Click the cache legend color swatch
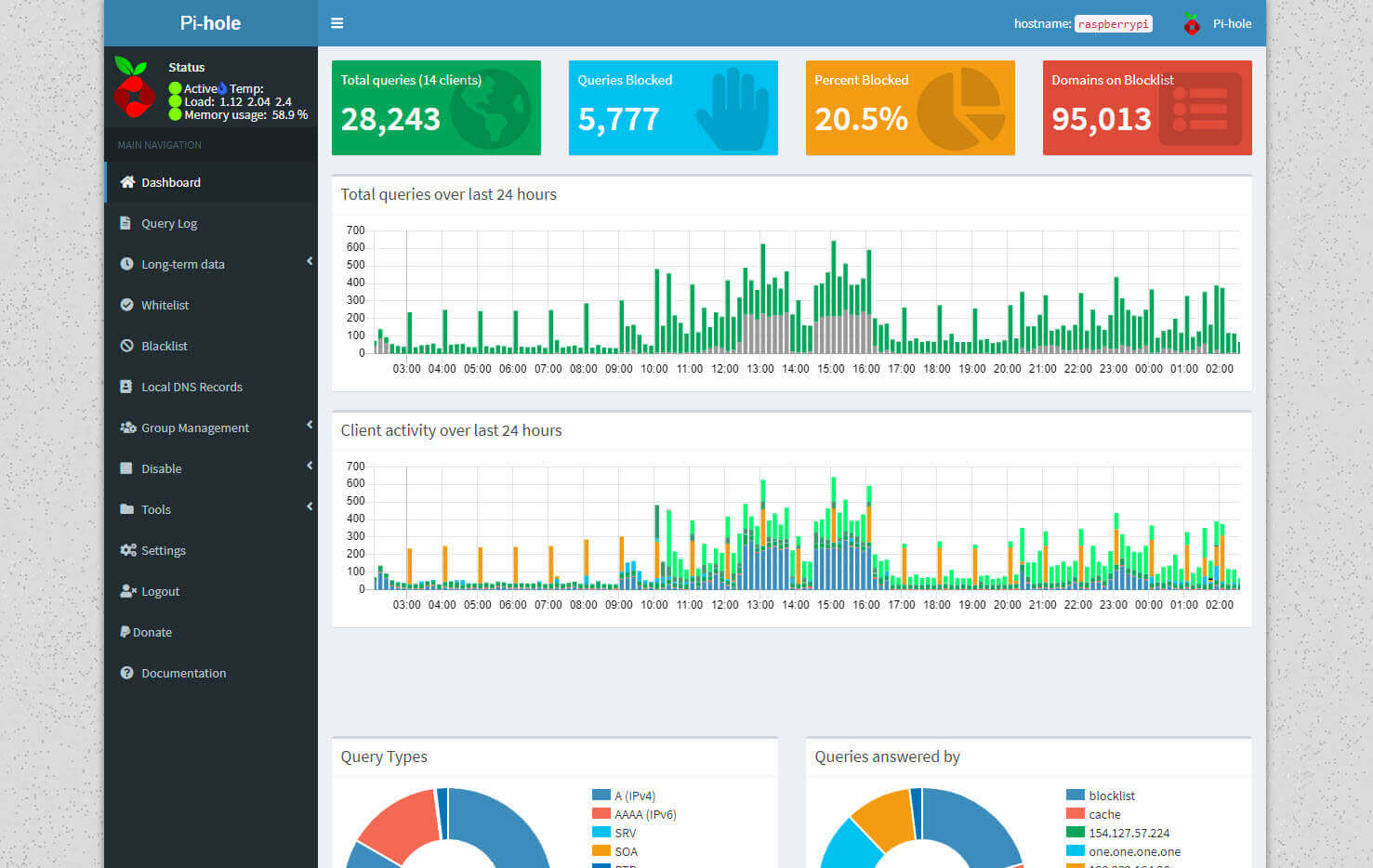The height and width of the screenshot is (868, 1373). pyautogui.click(x=1075, y=814)
